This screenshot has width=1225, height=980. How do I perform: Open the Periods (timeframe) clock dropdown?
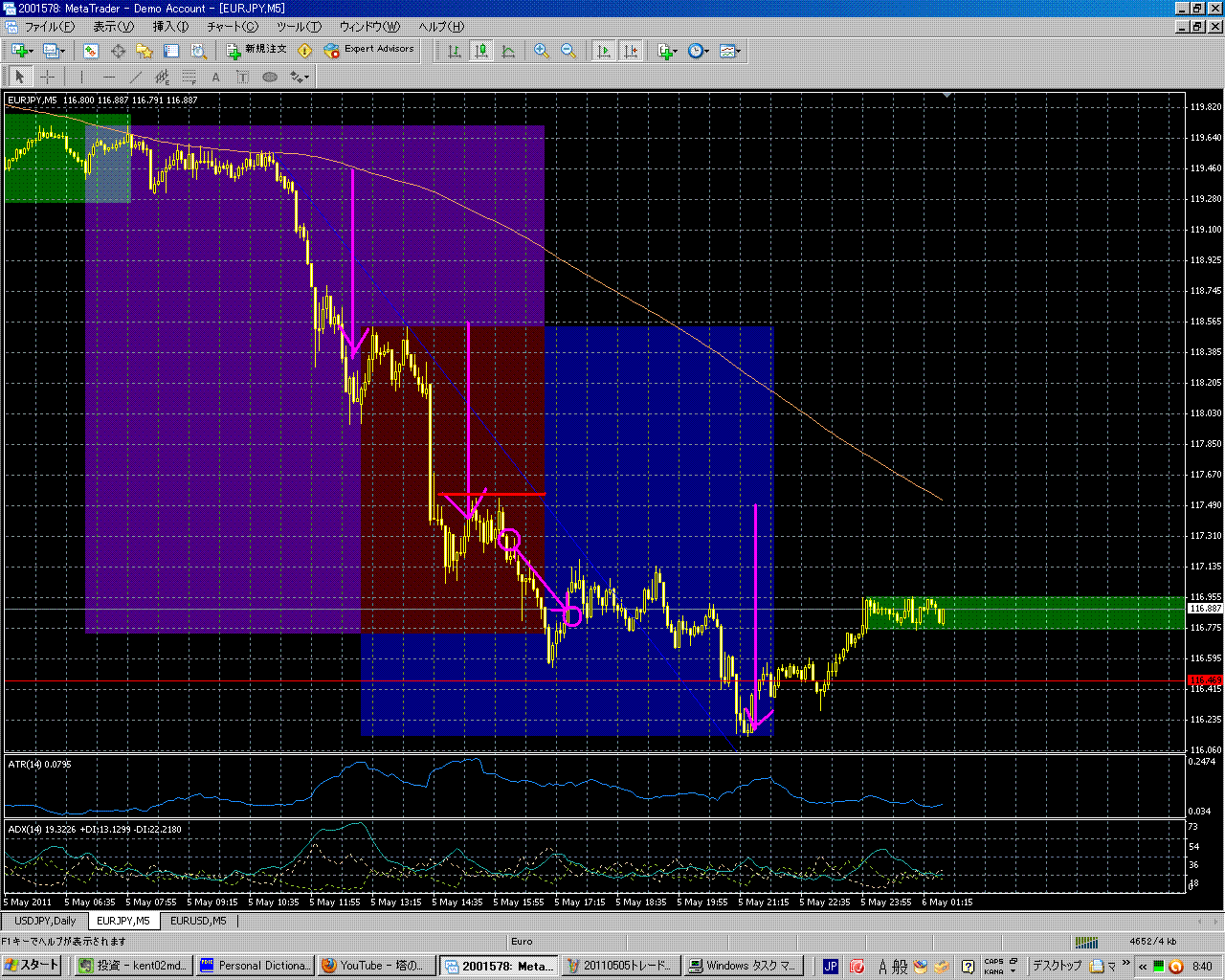[x=699, y=51]
